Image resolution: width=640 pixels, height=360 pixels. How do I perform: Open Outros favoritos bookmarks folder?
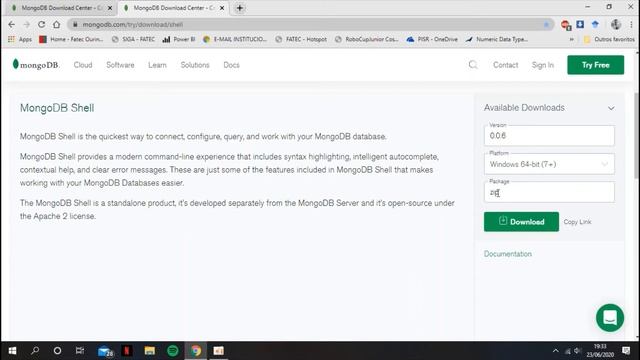pos(609,39)
